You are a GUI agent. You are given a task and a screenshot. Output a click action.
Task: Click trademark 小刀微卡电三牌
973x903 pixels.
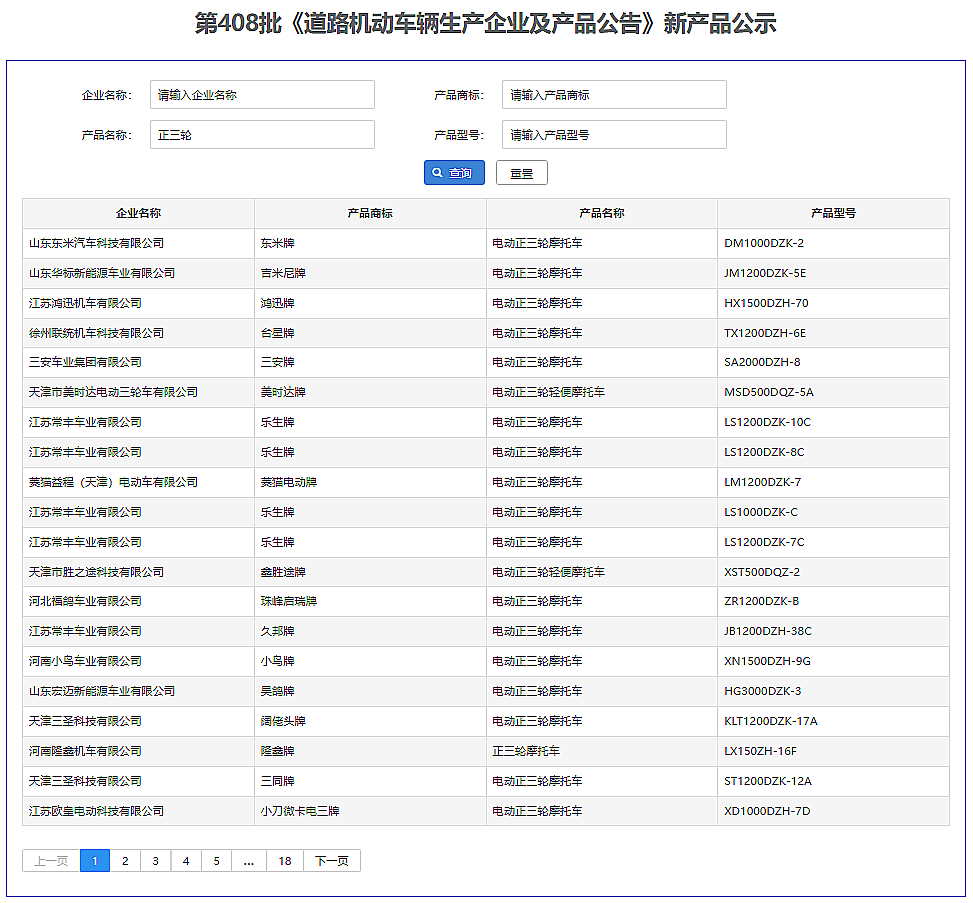(x=300, y=811)
